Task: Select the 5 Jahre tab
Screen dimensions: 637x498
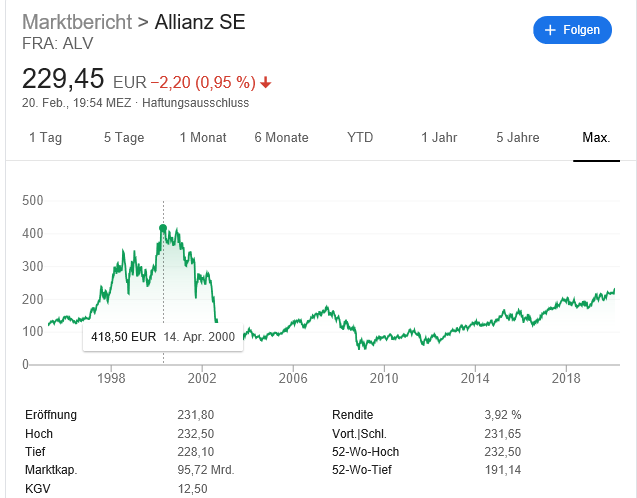Action: (518, 138)
